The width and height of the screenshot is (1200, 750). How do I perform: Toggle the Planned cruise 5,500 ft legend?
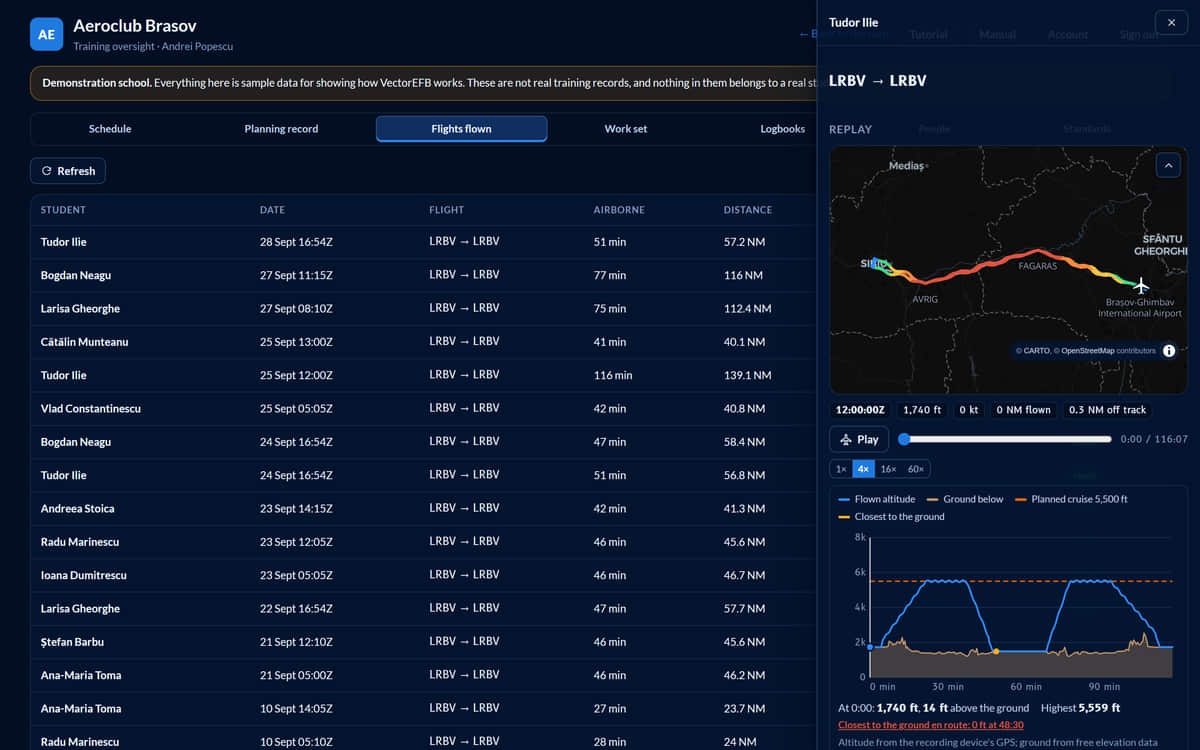[x=1071, y=499]
